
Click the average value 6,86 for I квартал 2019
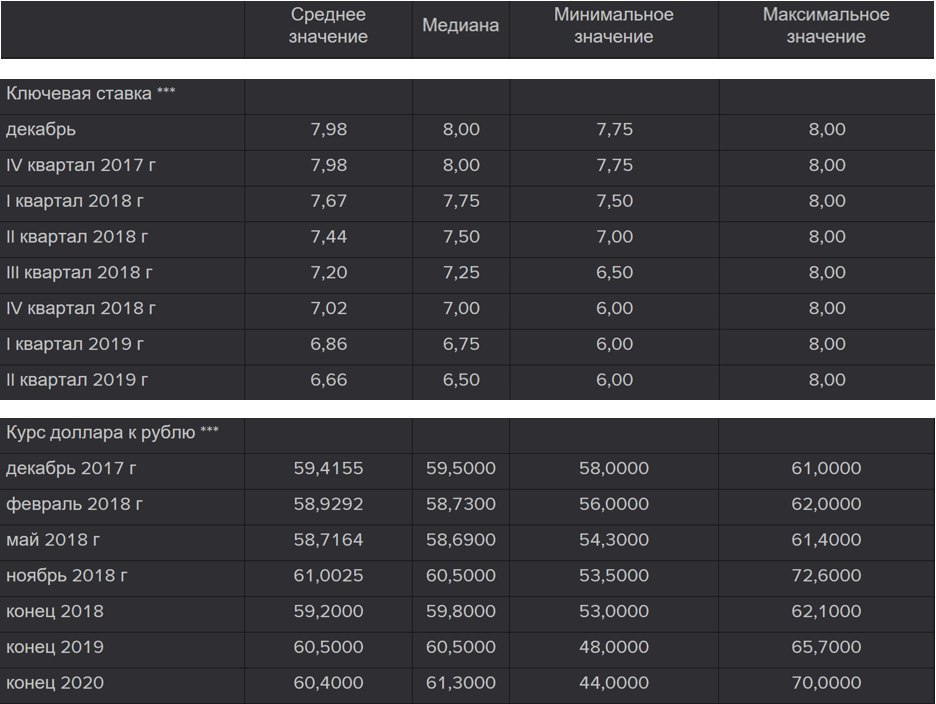(x=328, y=344)
